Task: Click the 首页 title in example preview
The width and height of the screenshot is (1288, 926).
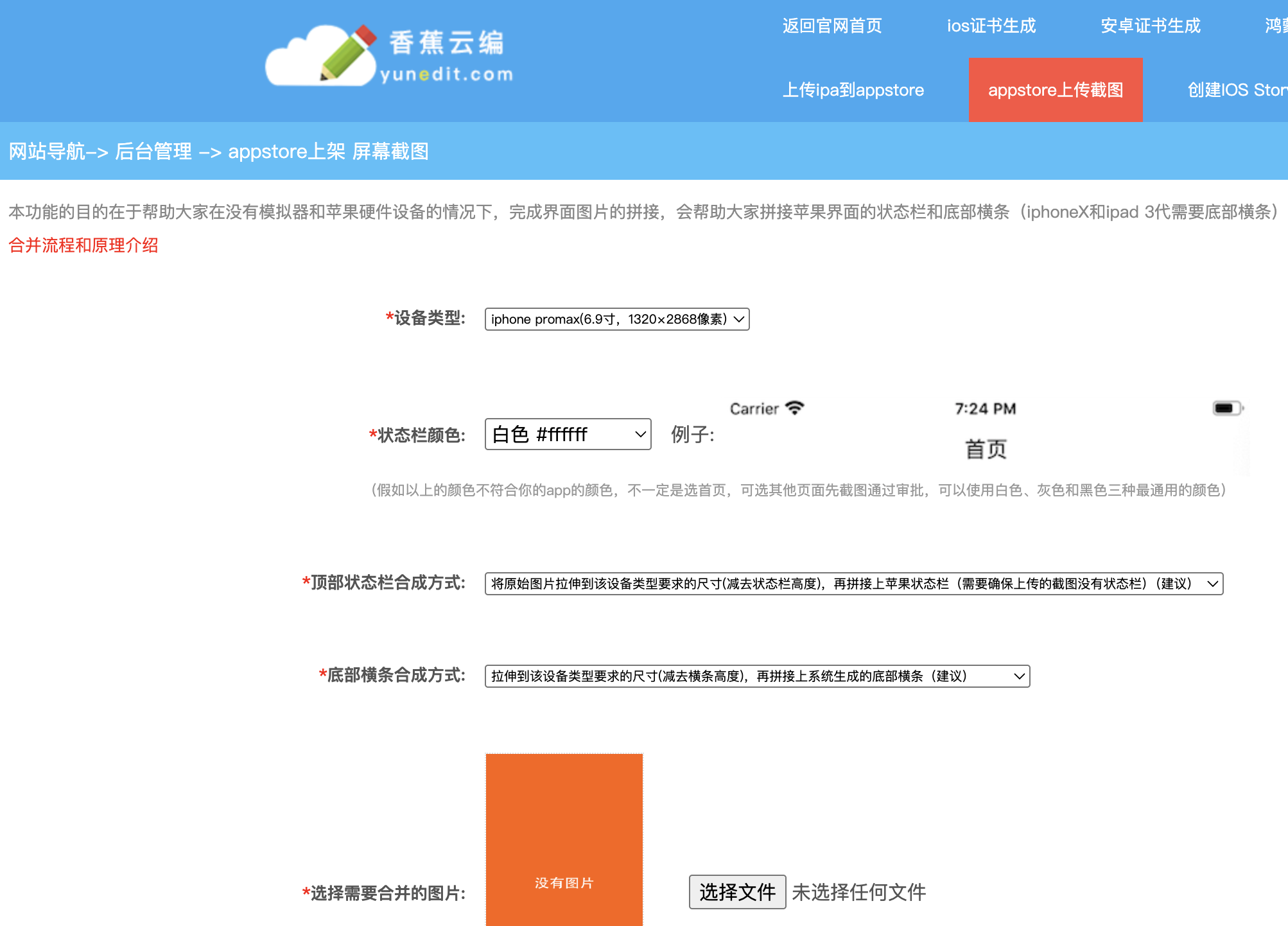Action: coord(986,449)
